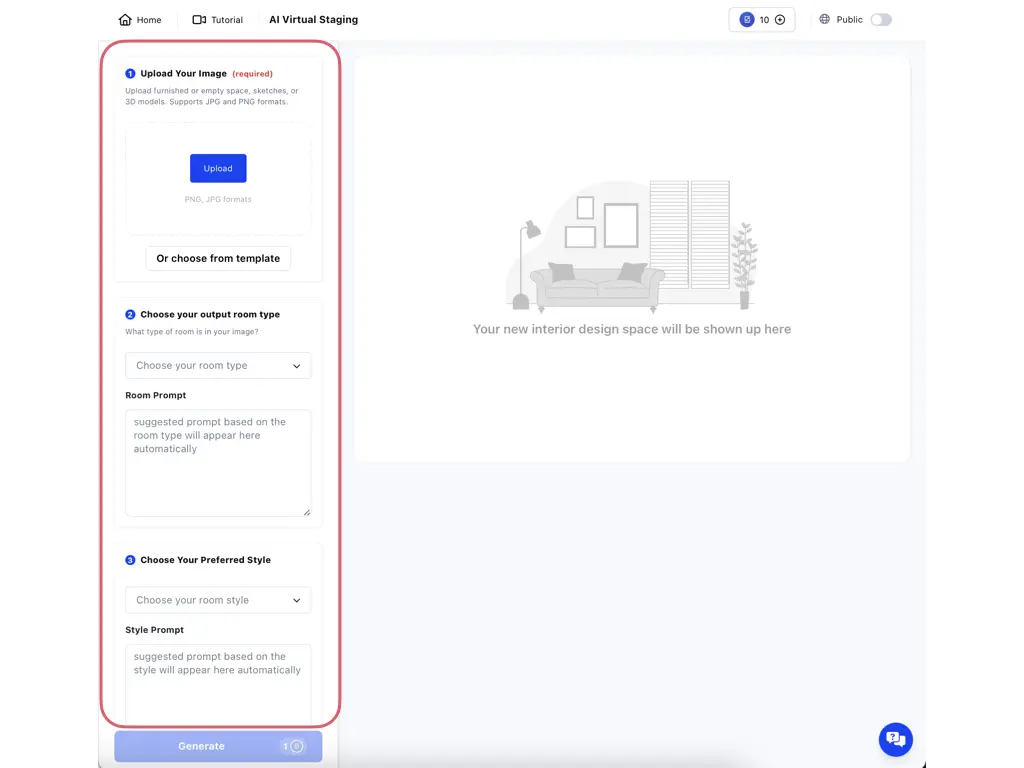The width and height of the screenshot is (1024, 768).
Task: Open the room type dropdown
Action: pyautogui.click(x=218, y=366)
